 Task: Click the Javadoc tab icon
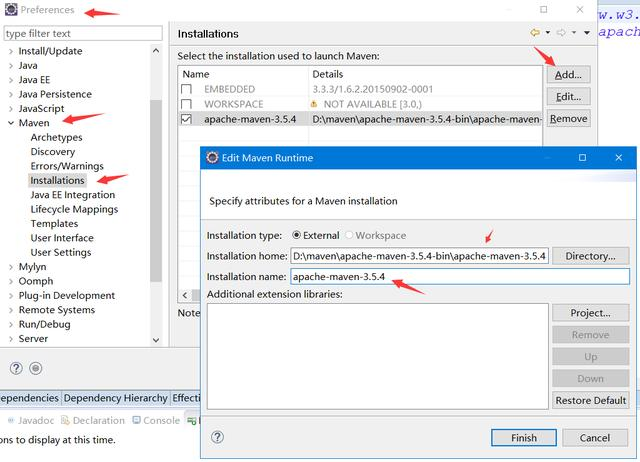click(x=11, y=420)
